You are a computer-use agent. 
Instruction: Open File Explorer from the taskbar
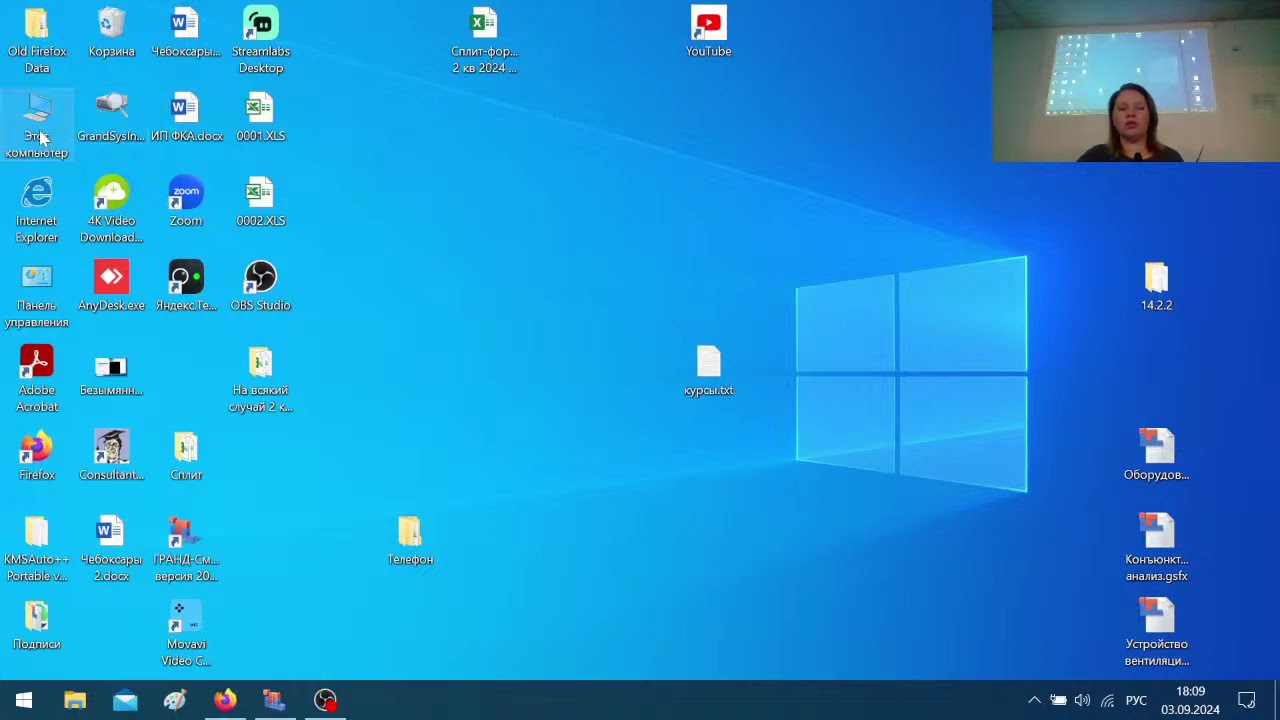point(75,700)
